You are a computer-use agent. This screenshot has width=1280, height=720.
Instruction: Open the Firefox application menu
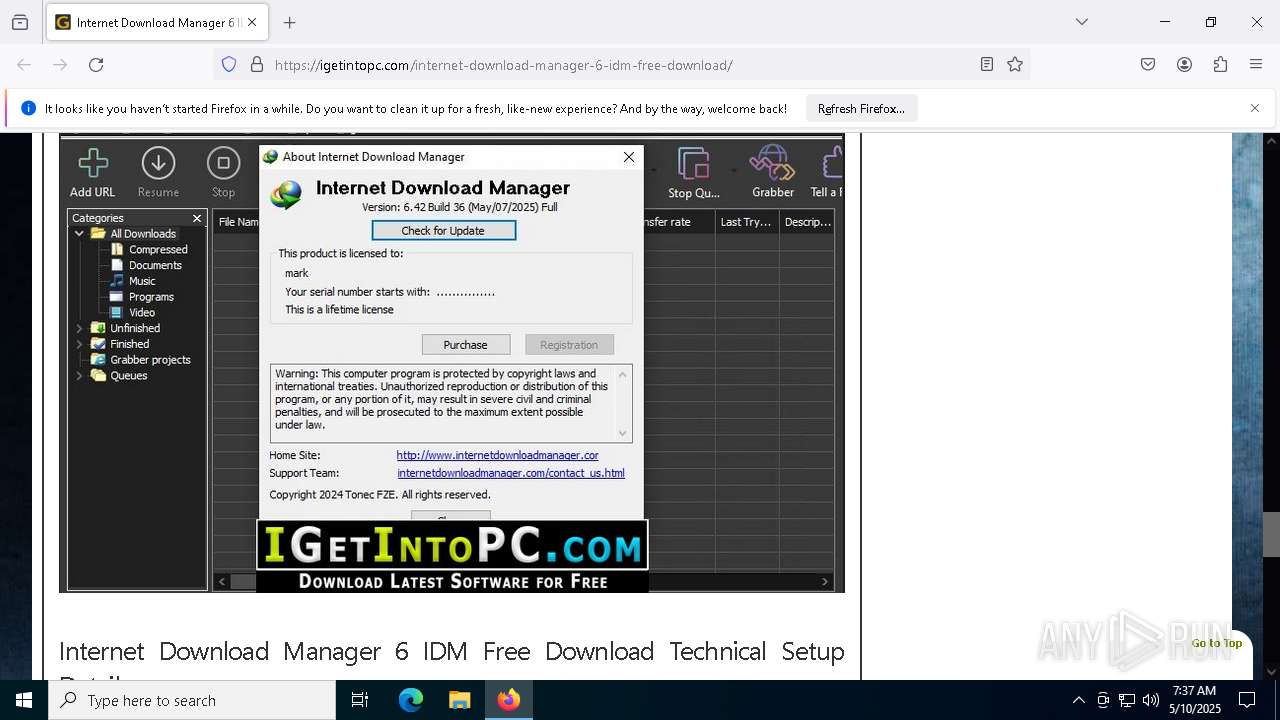(x=1256, y=65)
